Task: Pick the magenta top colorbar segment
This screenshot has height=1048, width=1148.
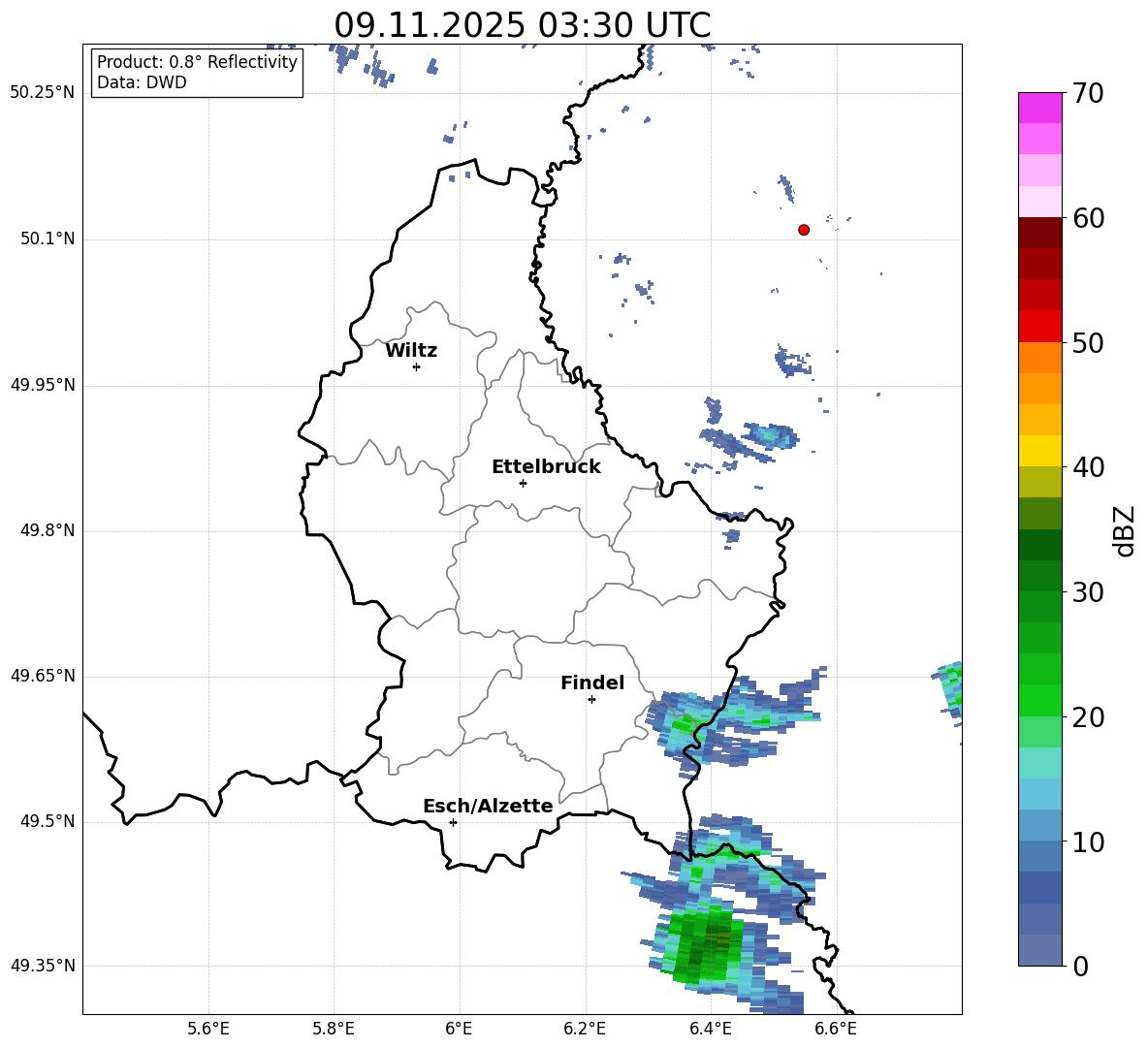Action: point(1039,108)
